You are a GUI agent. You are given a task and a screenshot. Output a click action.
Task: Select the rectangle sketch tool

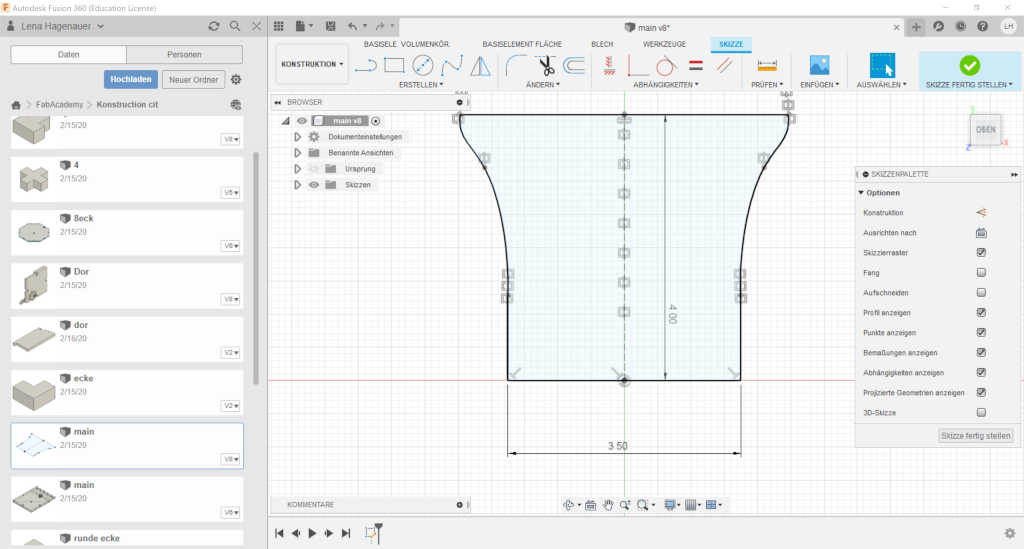pos(394,66)
